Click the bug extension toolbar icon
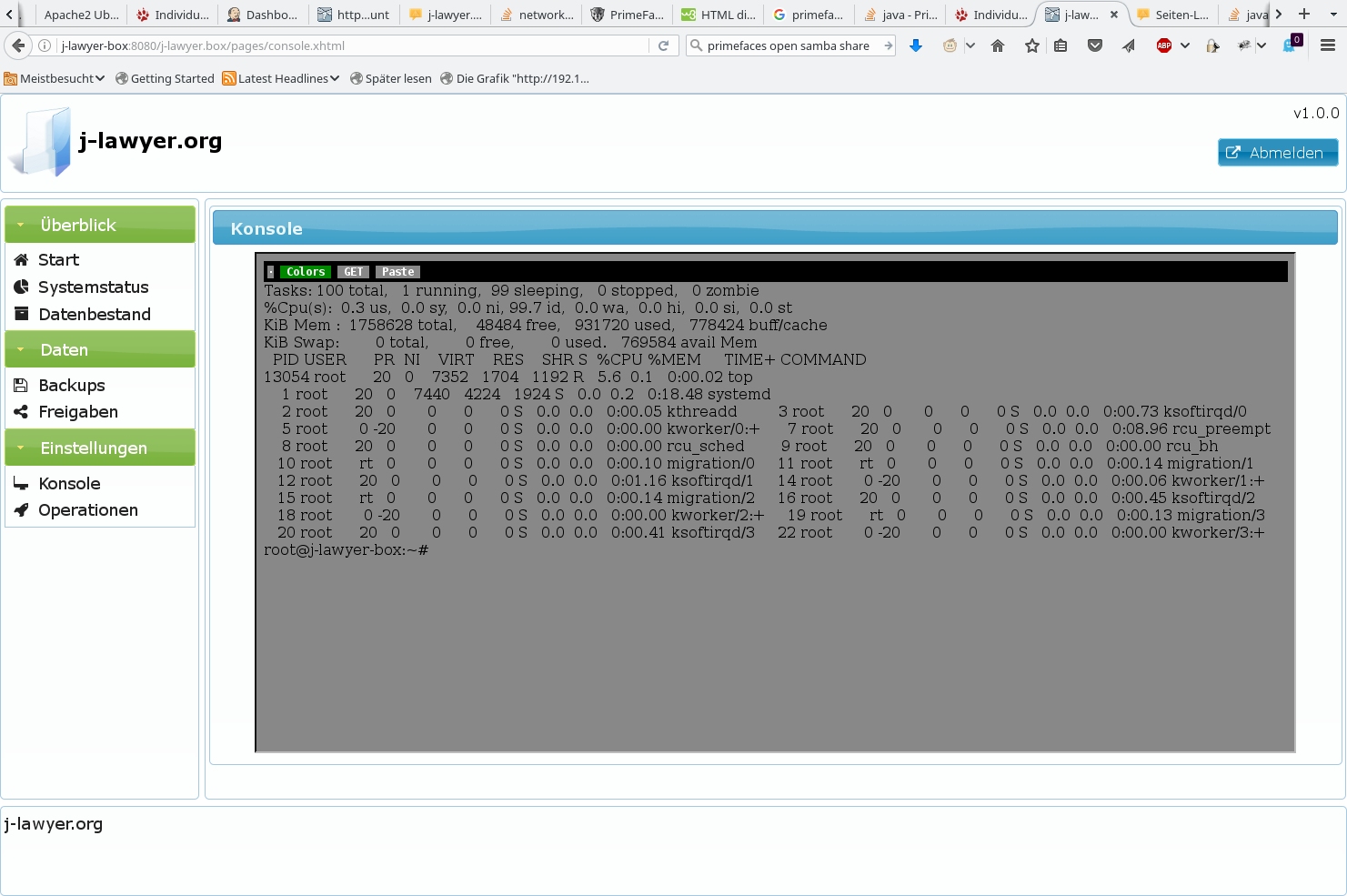Screen dimensions: 1347x896 pyautogui.click(x=1244, y=45)
